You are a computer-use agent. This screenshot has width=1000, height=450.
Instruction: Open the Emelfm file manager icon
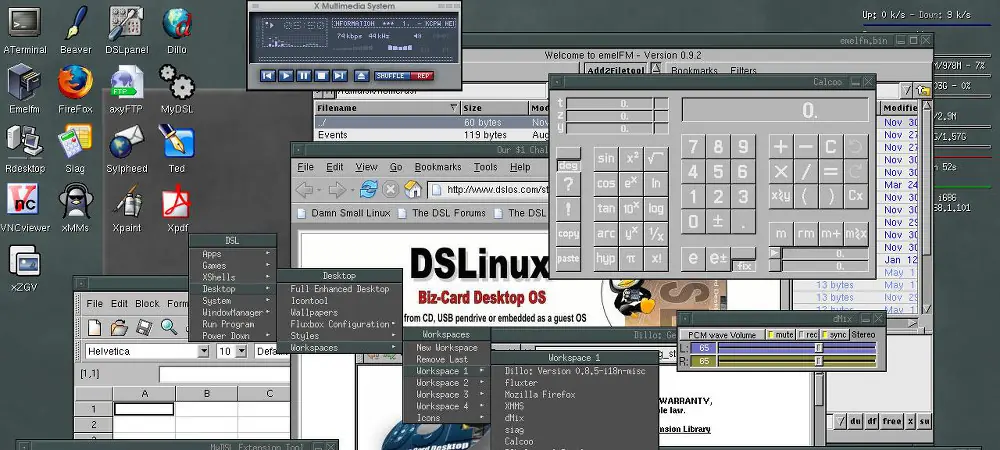(23, 82)
